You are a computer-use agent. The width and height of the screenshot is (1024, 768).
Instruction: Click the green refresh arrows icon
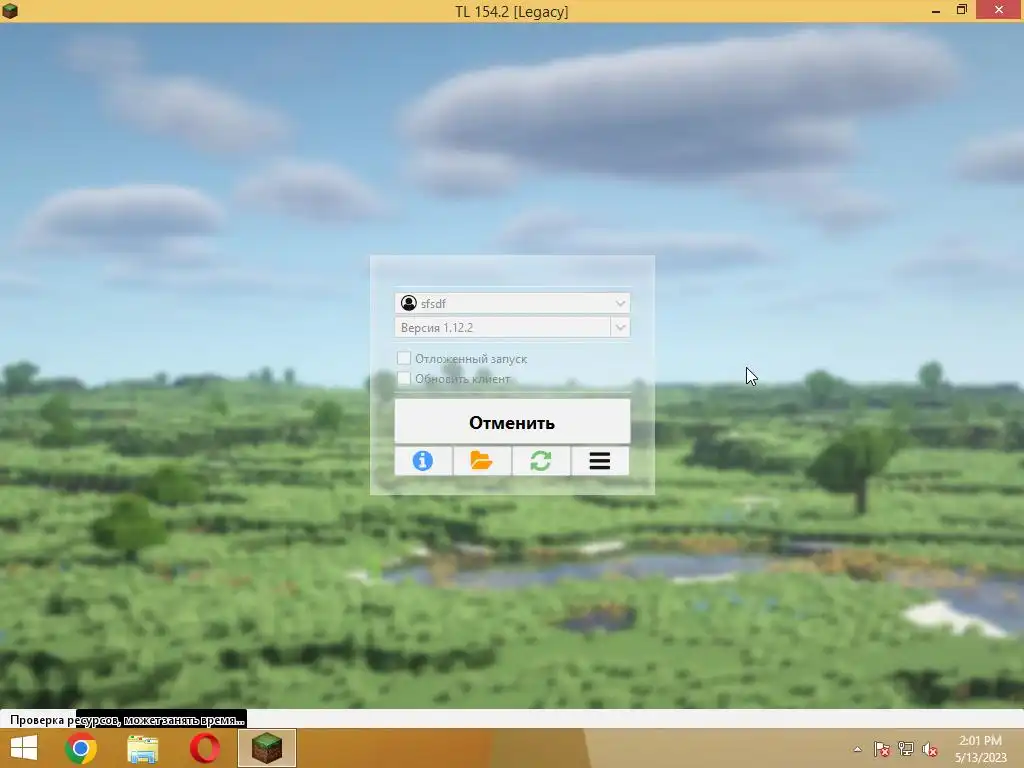(541, 461)
